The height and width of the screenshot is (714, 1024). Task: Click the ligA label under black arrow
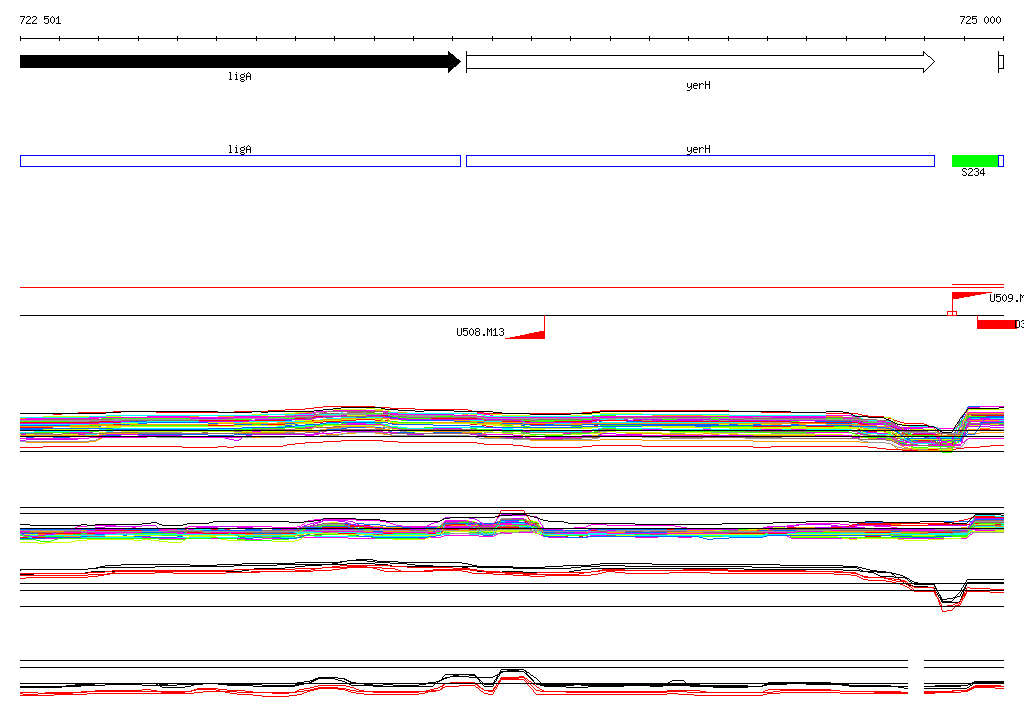pyautogui.click(x=239, y=76)
